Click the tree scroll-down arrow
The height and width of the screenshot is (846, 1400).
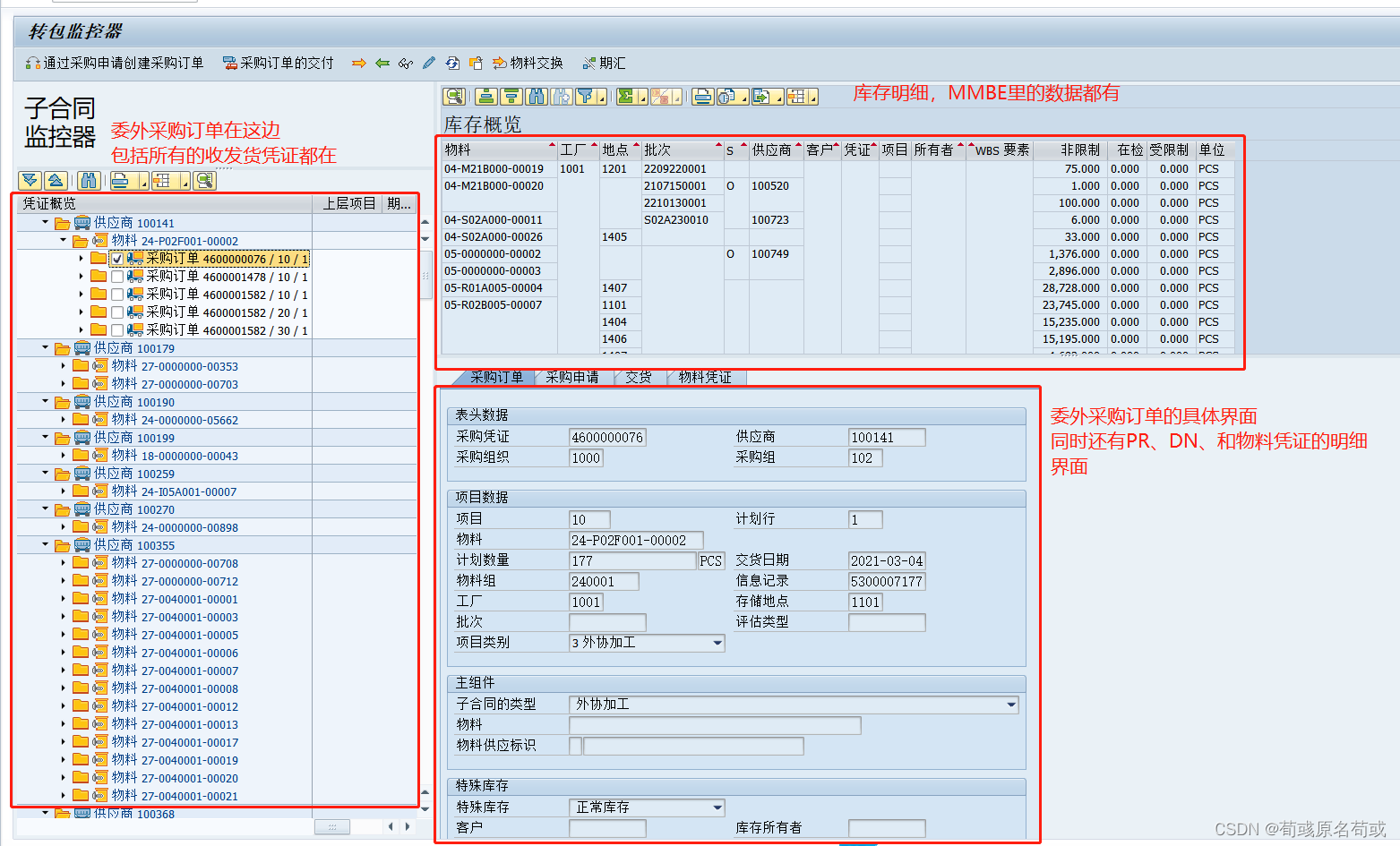[x=425, y=808]
